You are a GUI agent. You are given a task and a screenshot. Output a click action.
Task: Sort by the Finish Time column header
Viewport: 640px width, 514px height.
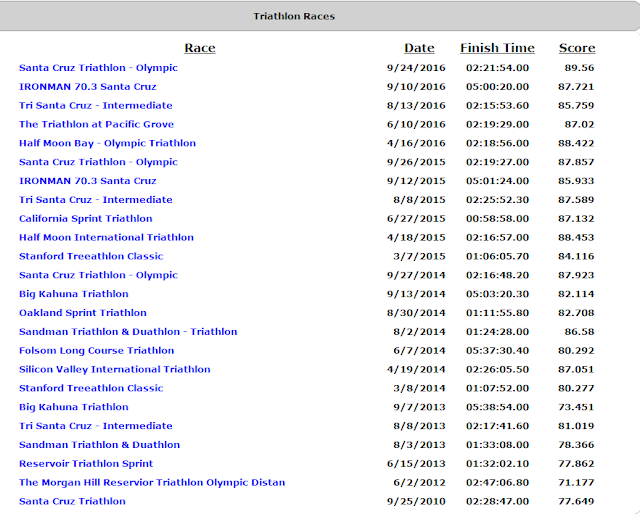[497, 48]
